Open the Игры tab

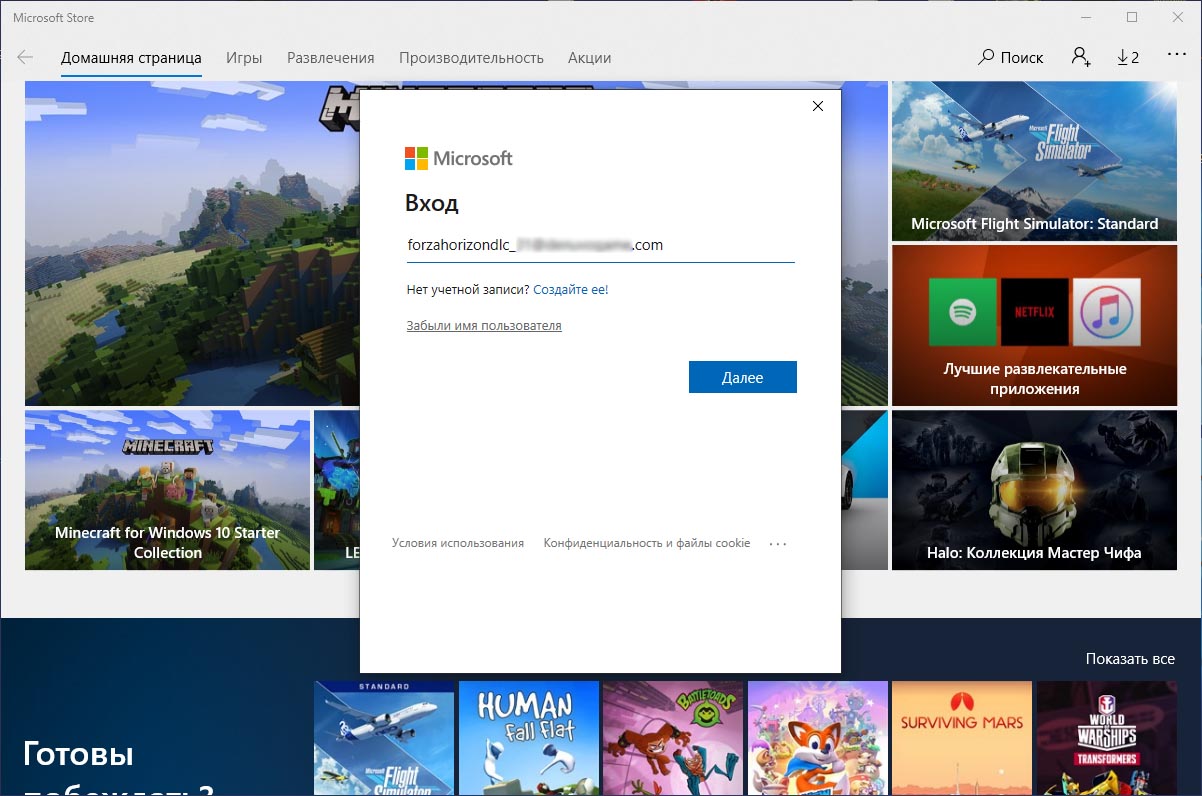click(244, 58)
